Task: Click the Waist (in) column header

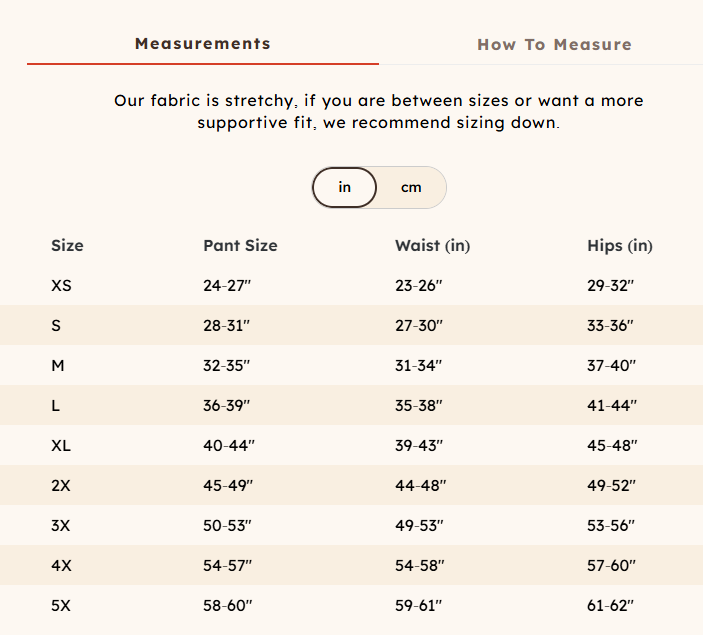Action: pyautogui.click(x=432, y=246)
